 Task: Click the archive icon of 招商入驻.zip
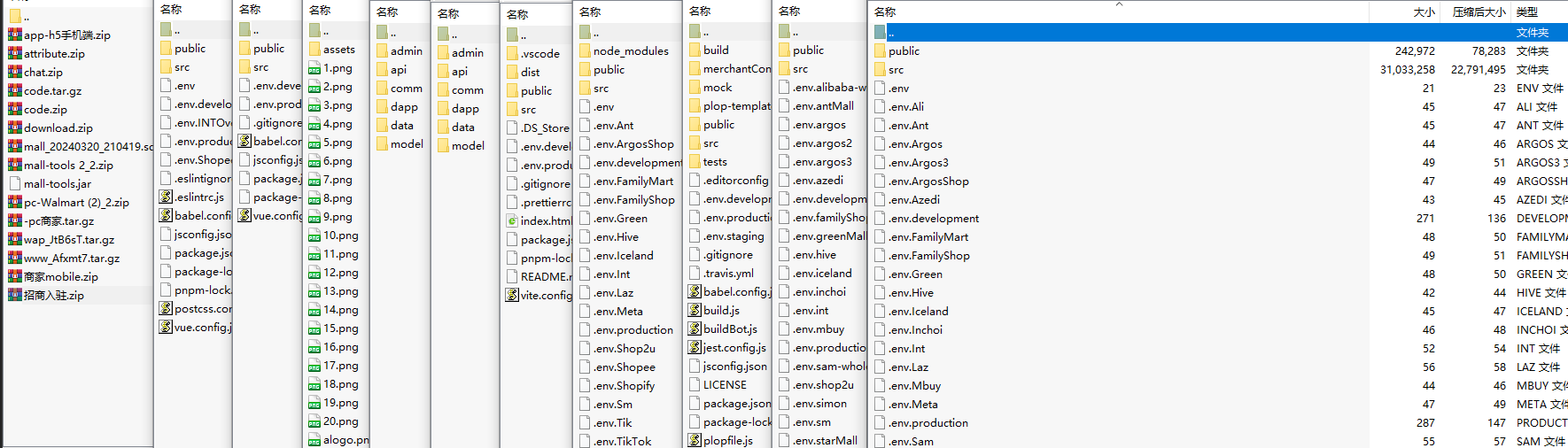(15, 295)
